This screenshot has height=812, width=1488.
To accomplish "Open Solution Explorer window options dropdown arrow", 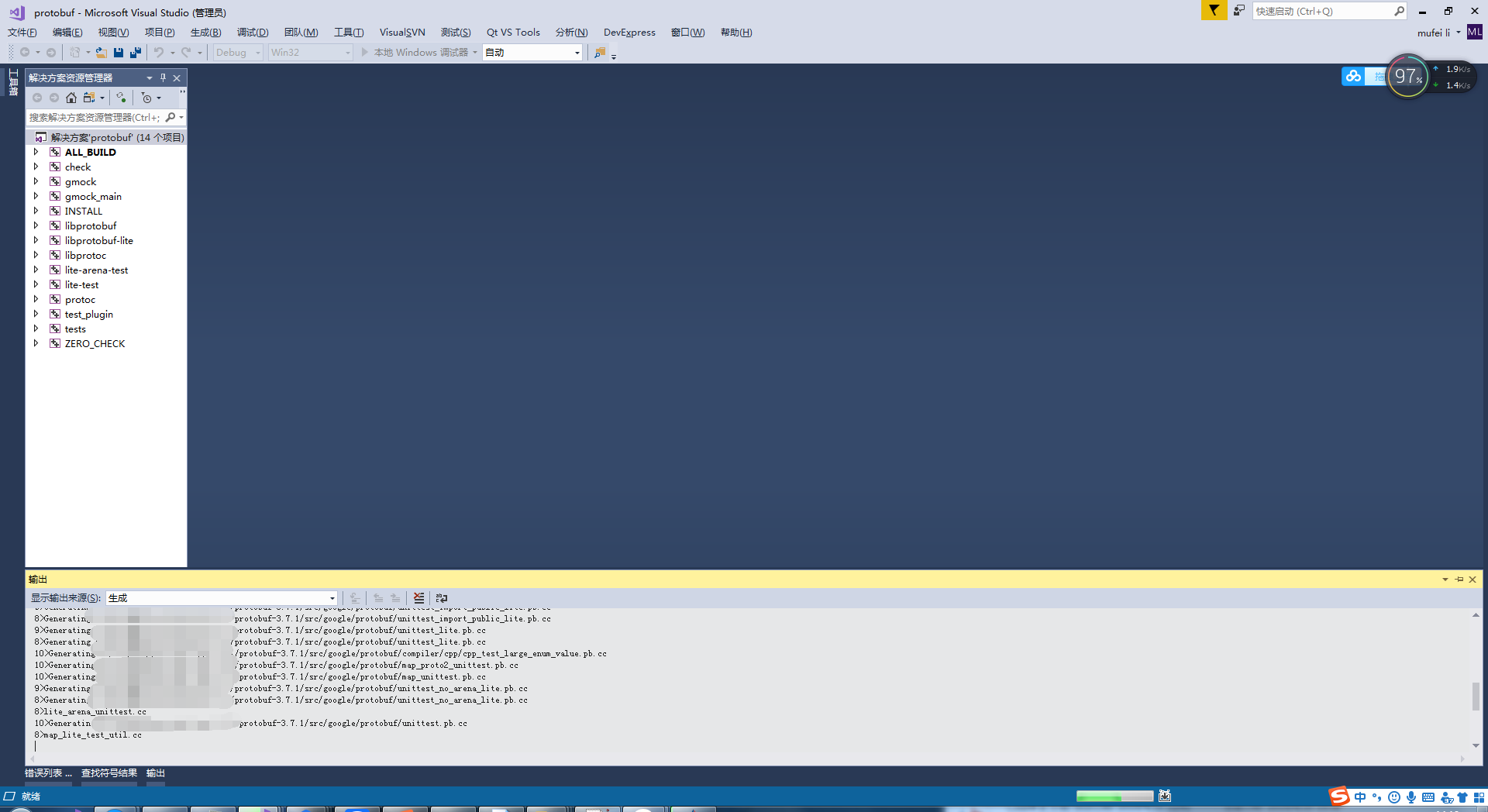I will tap(150, 77).
